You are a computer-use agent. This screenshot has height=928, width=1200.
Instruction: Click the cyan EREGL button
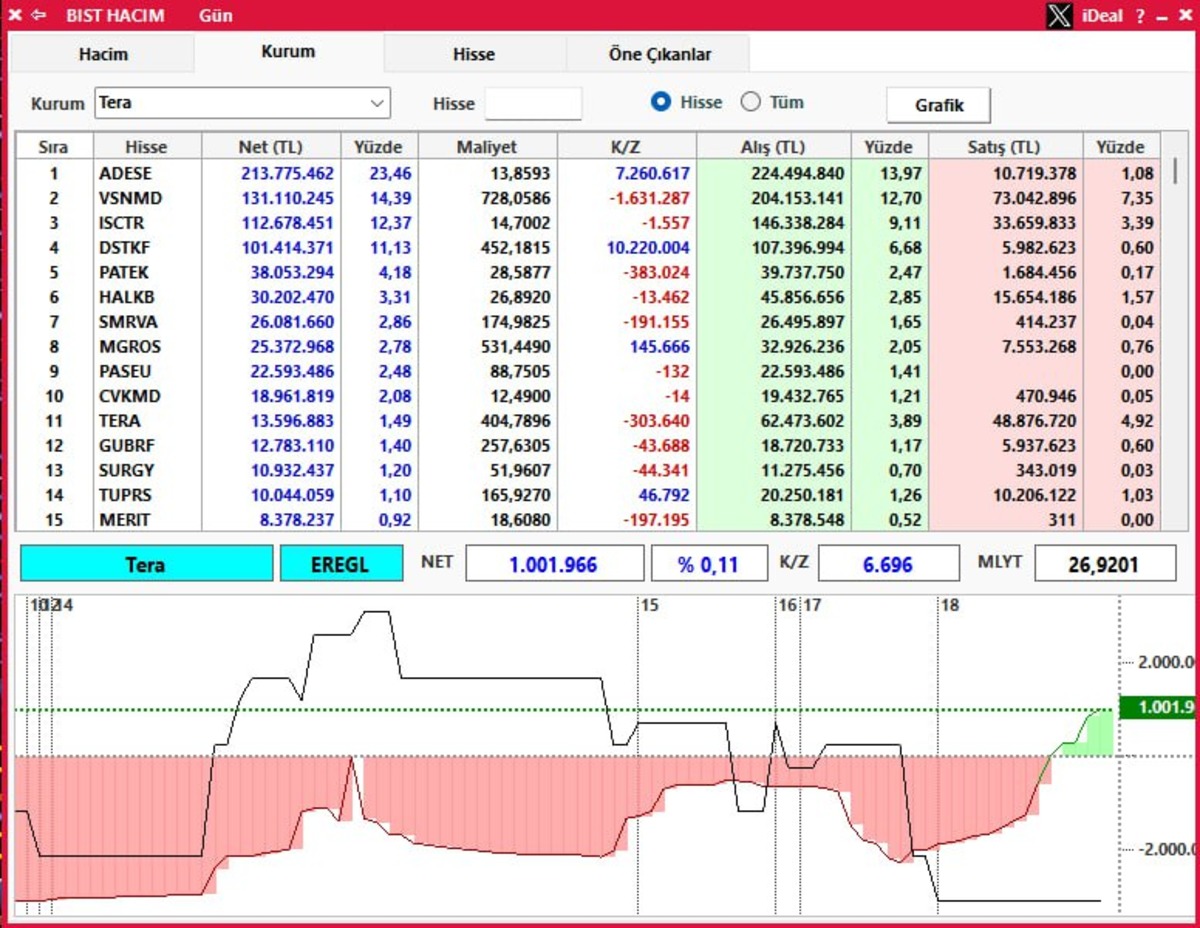[x=341, y=564]
